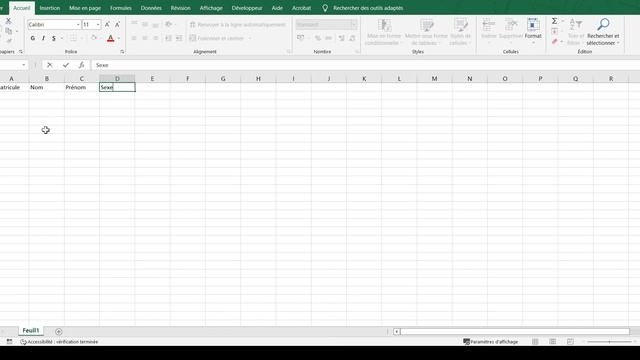Click the red font color A swatch

(x=111, y=38)
